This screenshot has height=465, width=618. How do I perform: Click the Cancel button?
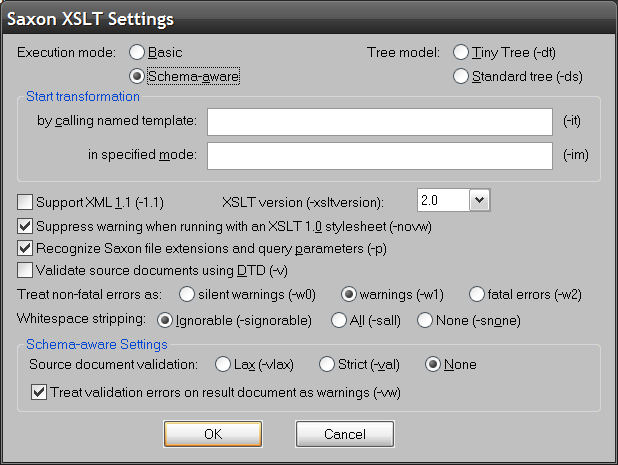tap(345, 434)
